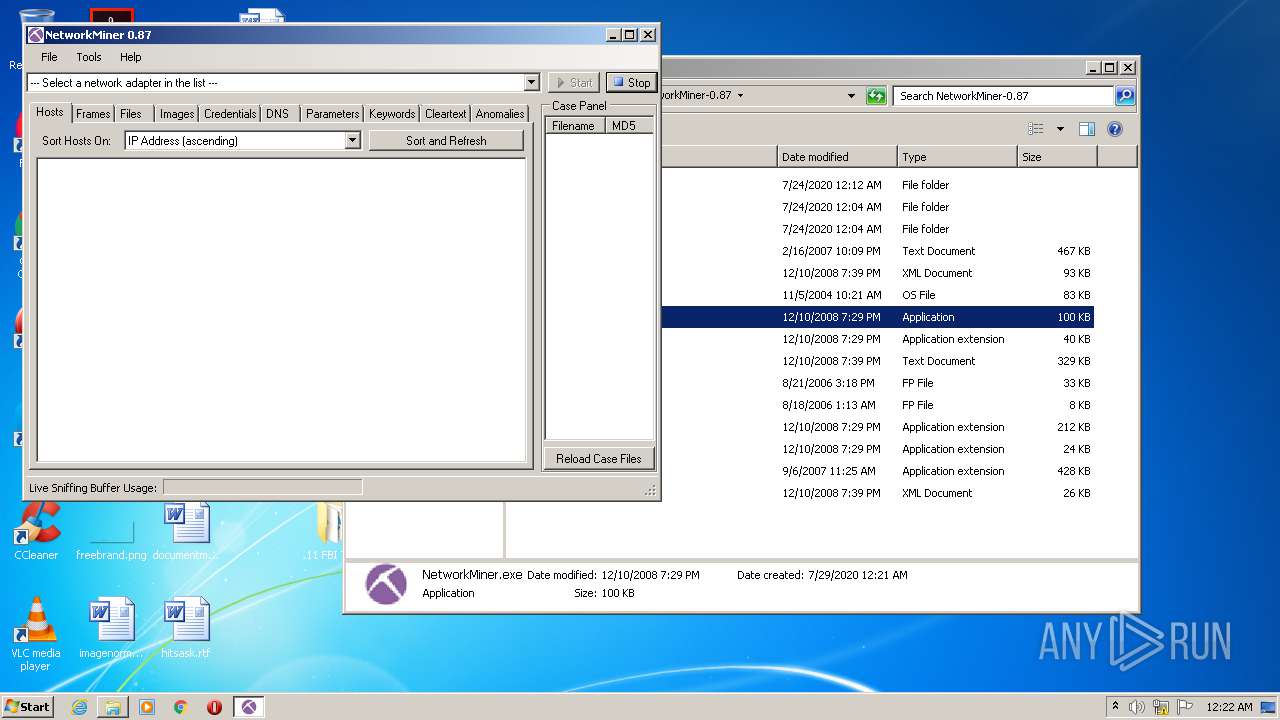
Task: Click the Explorer search magnifier icon
Action: [x=1125, y=96]
